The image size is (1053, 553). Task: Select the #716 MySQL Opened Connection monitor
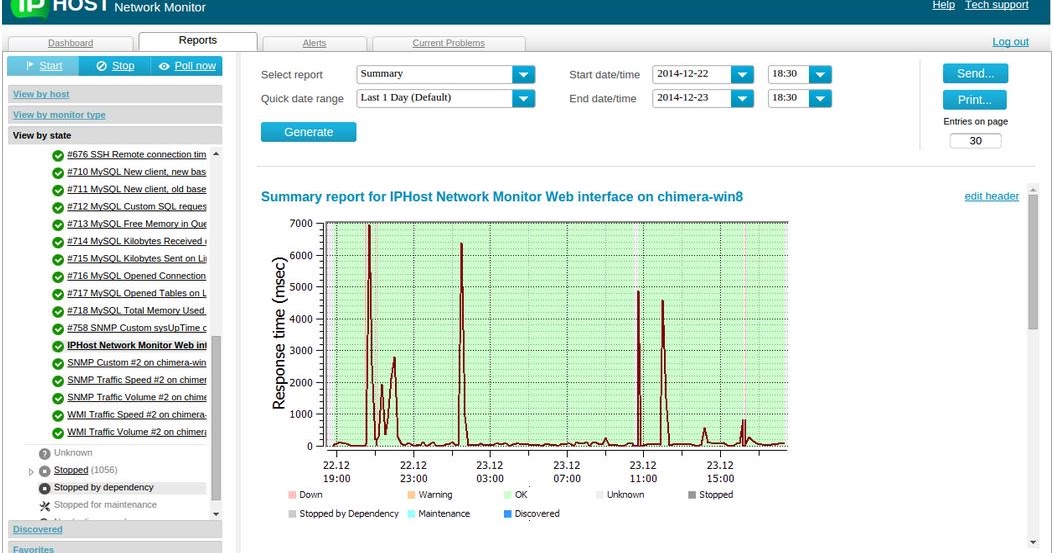[x=136, y=276]
